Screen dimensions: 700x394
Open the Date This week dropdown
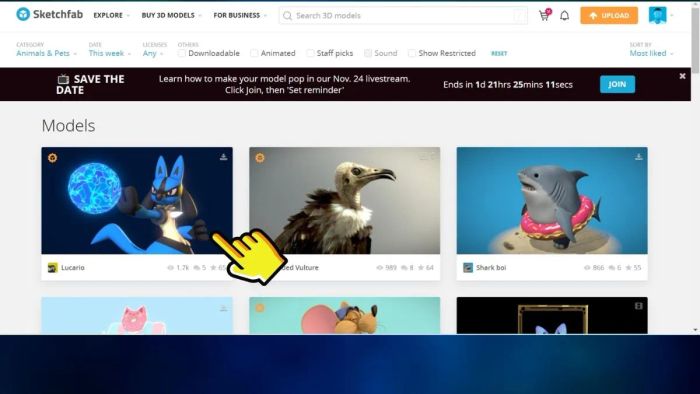[110, 53]
